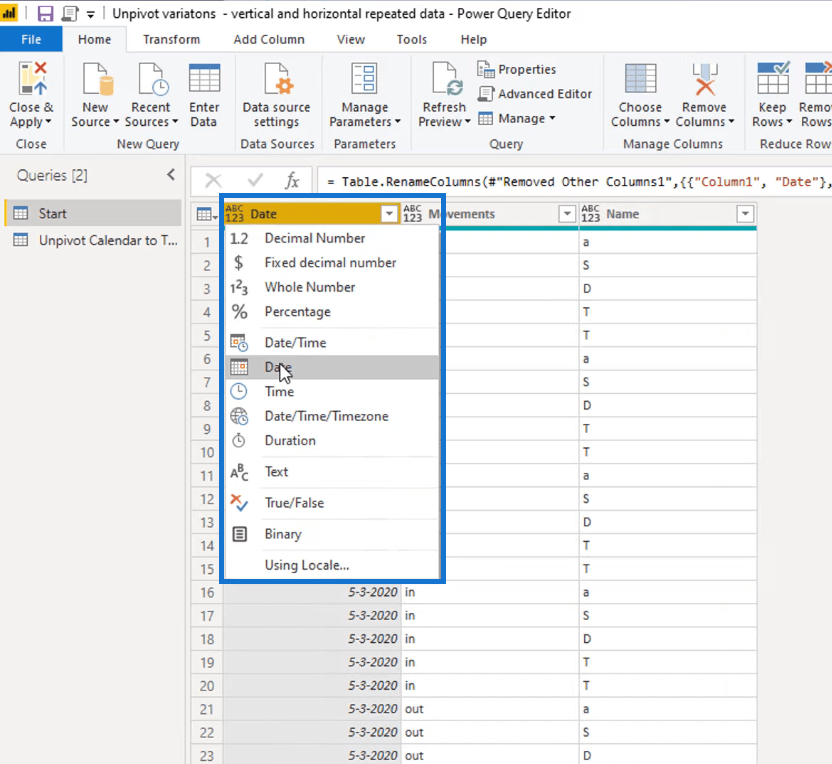Click the Save icon in title bar
832x764 pixels.
(45, 13)
